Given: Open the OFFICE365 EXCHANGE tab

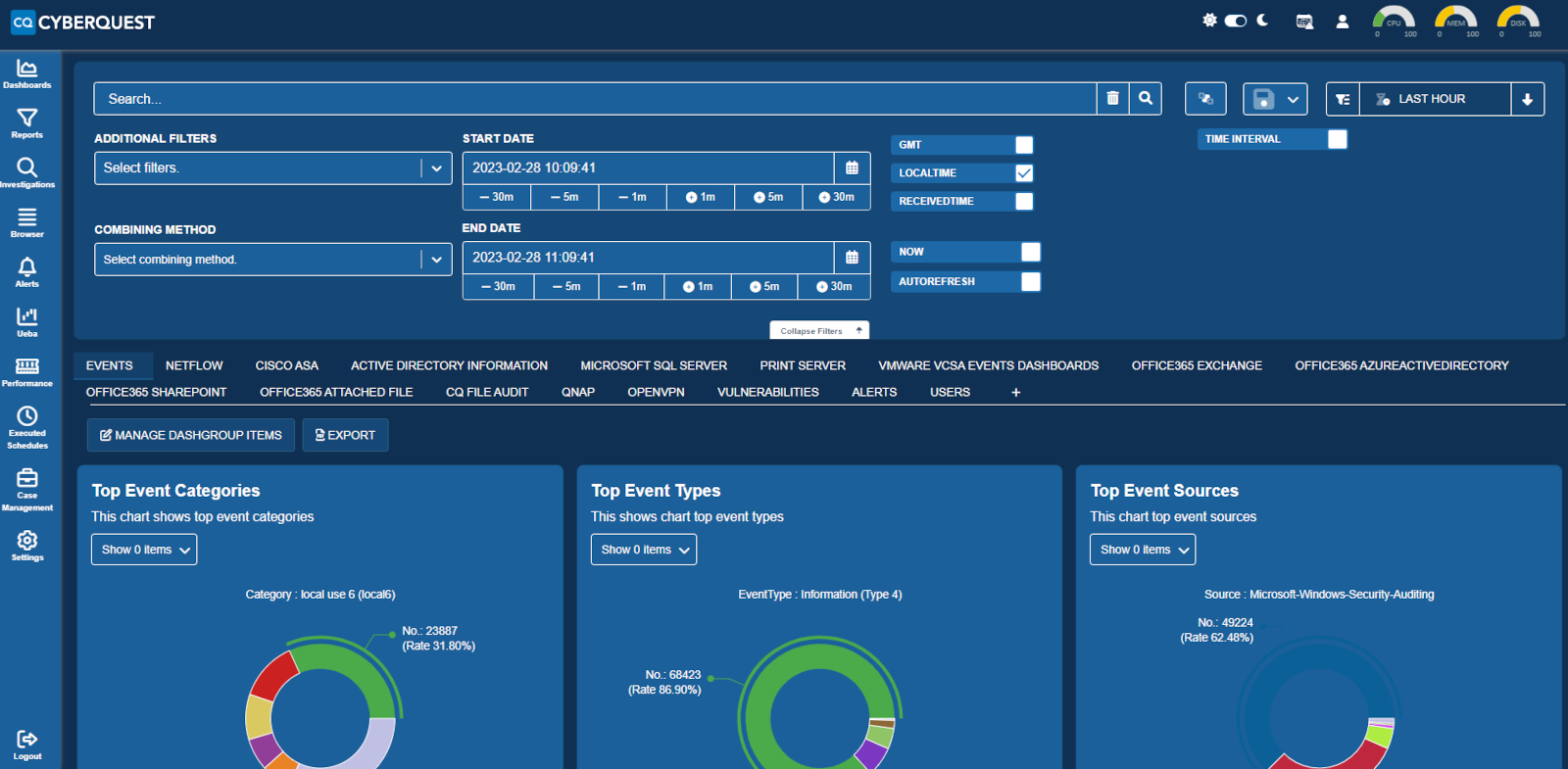Looking at the screenshot, I should coord(1197,365).
